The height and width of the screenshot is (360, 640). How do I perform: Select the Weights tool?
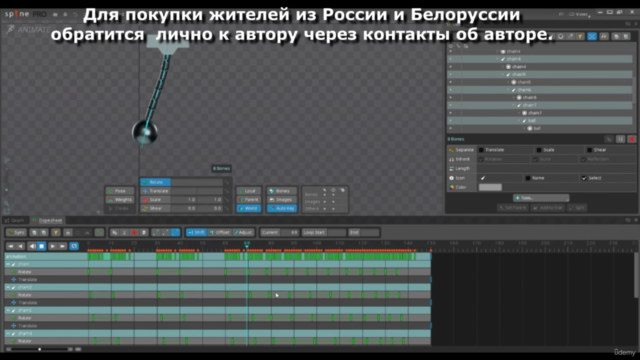(120, 200)
